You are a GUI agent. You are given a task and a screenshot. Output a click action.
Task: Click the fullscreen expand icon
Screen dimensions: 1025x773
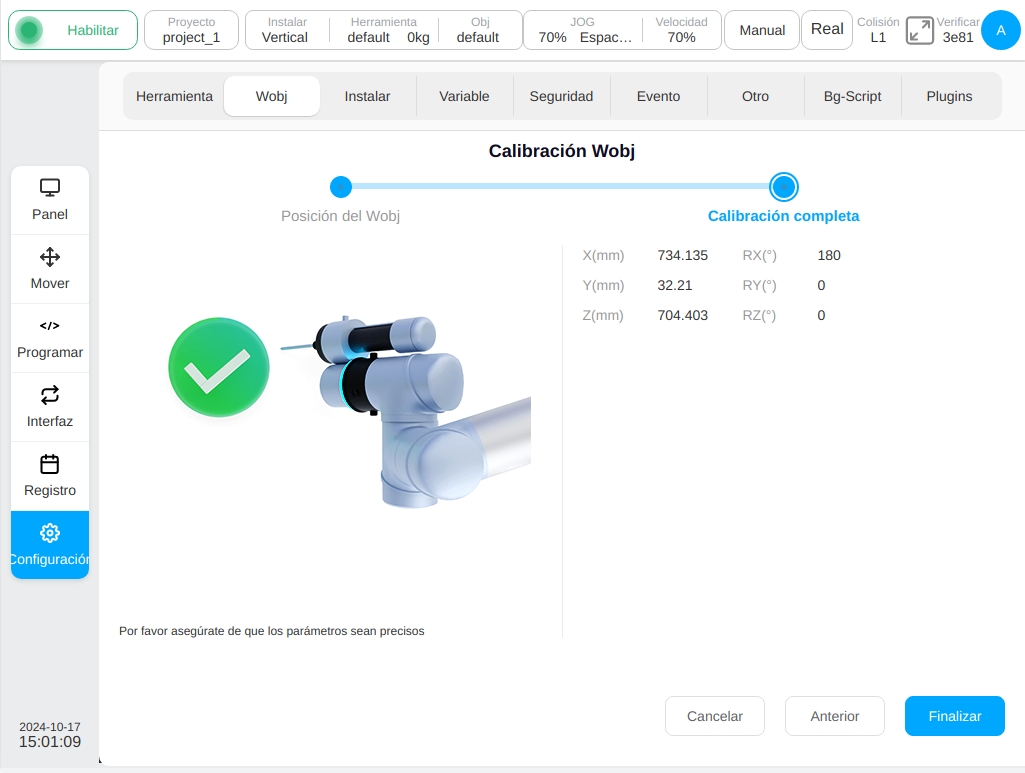click(x=920, y=31)
